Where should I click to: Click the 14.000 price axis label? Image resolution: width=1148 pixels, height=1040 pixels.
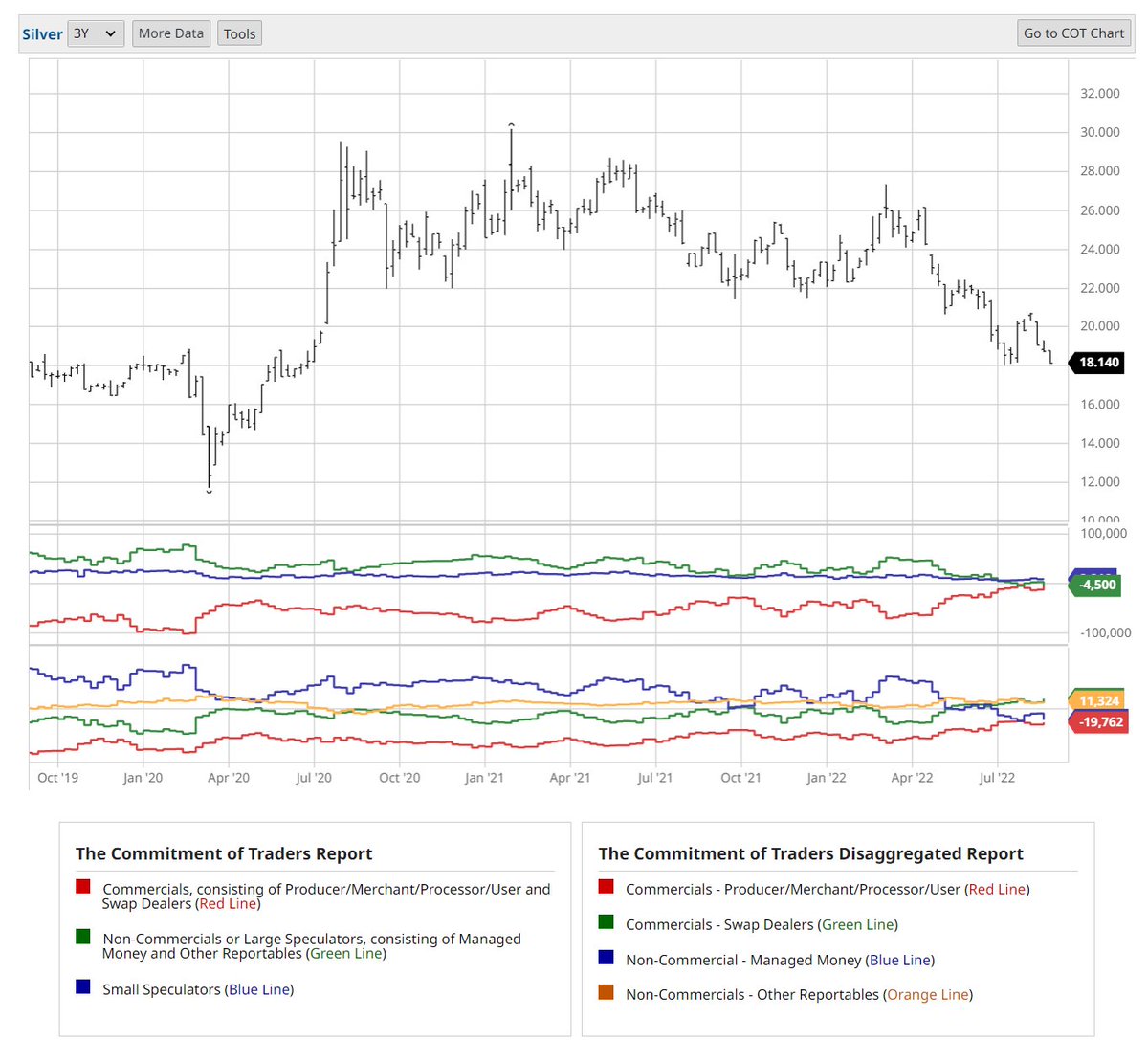point(1100,443)
